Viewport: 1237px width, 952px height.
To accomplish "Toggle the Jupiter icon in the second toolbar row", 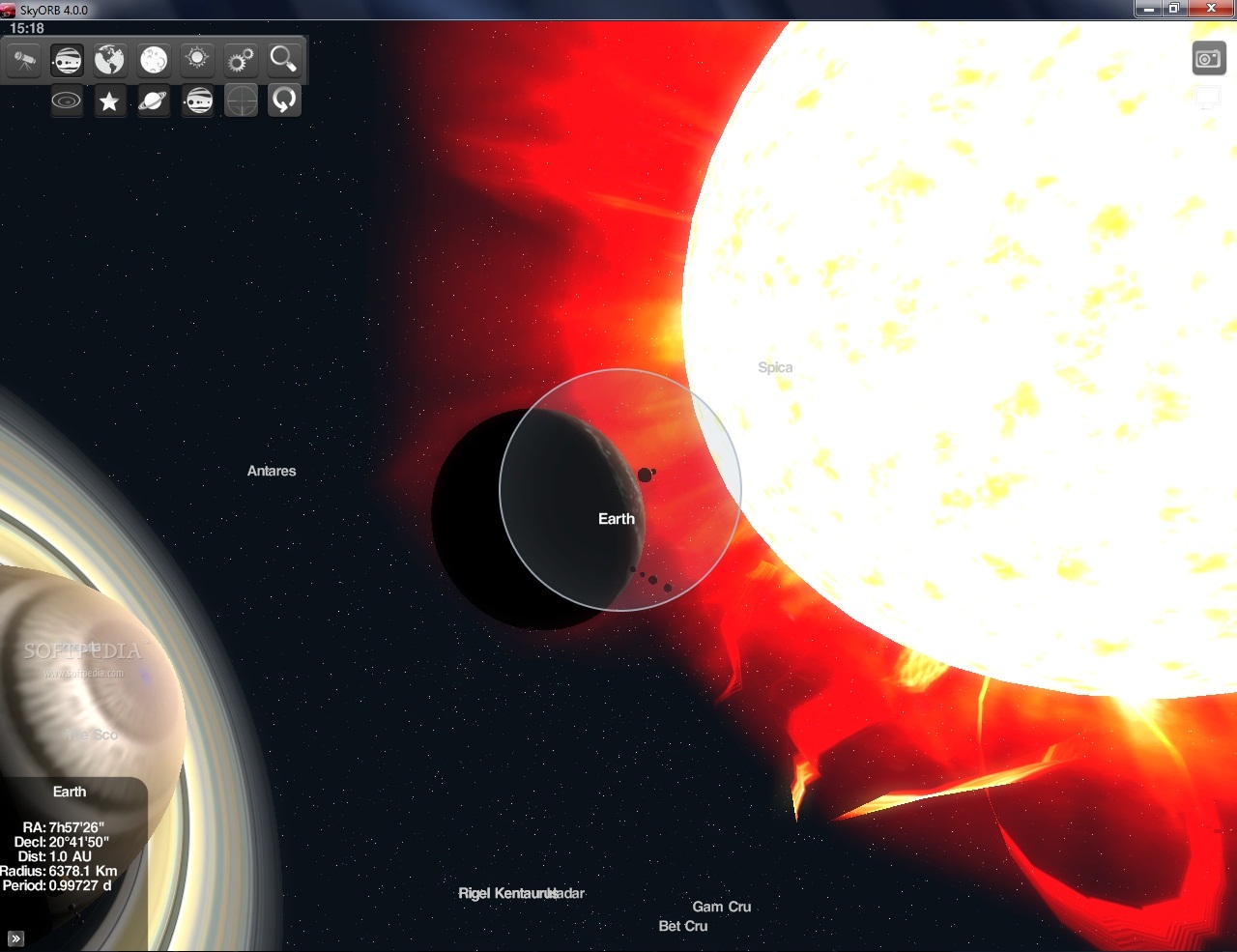I will [197, 101].
